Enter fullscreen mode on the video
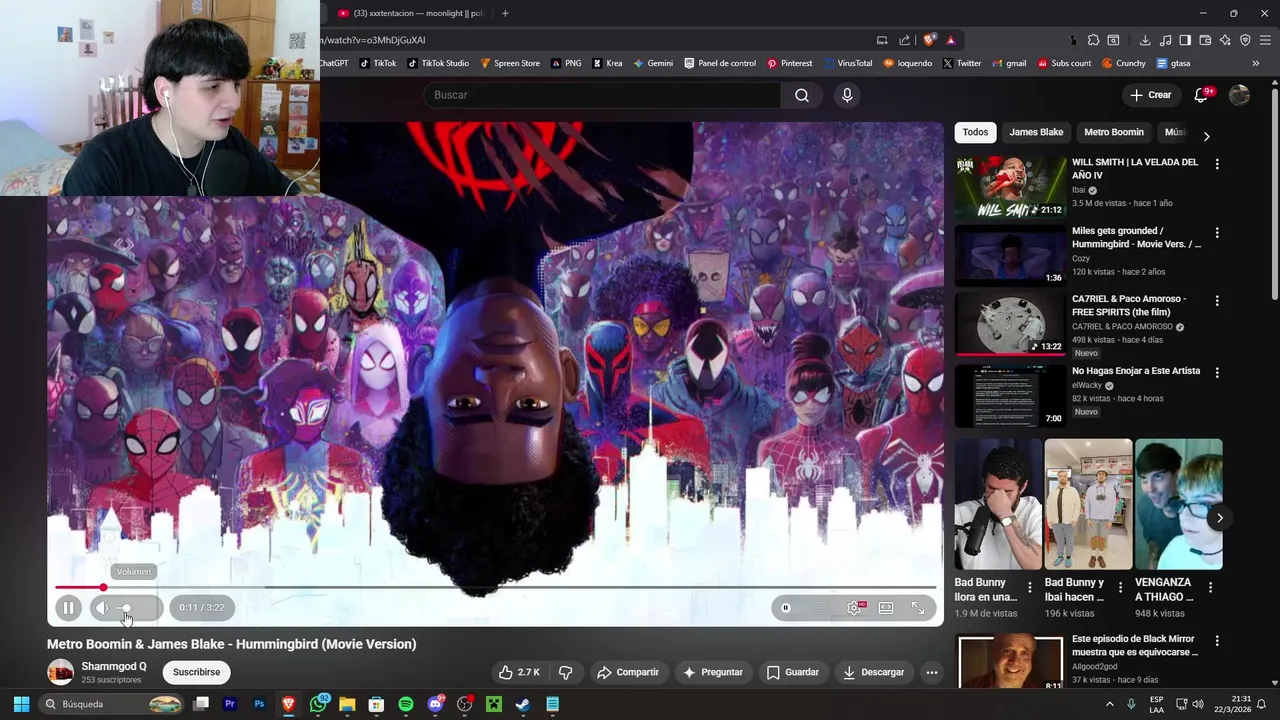This screenshot has width=1280, height=720. [918, 607]
